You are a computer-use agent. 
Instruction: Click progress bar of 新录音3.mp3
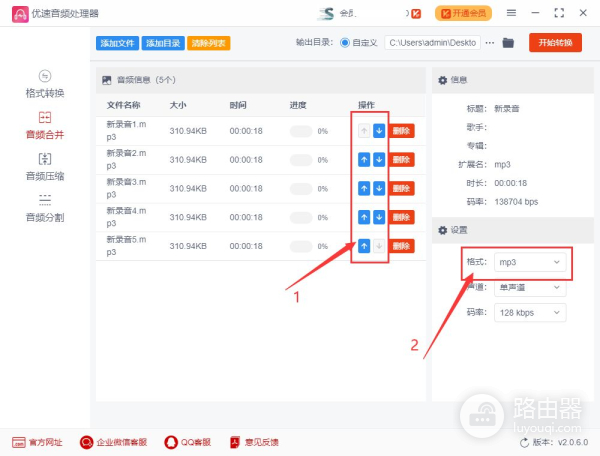(x=301, y=189)
